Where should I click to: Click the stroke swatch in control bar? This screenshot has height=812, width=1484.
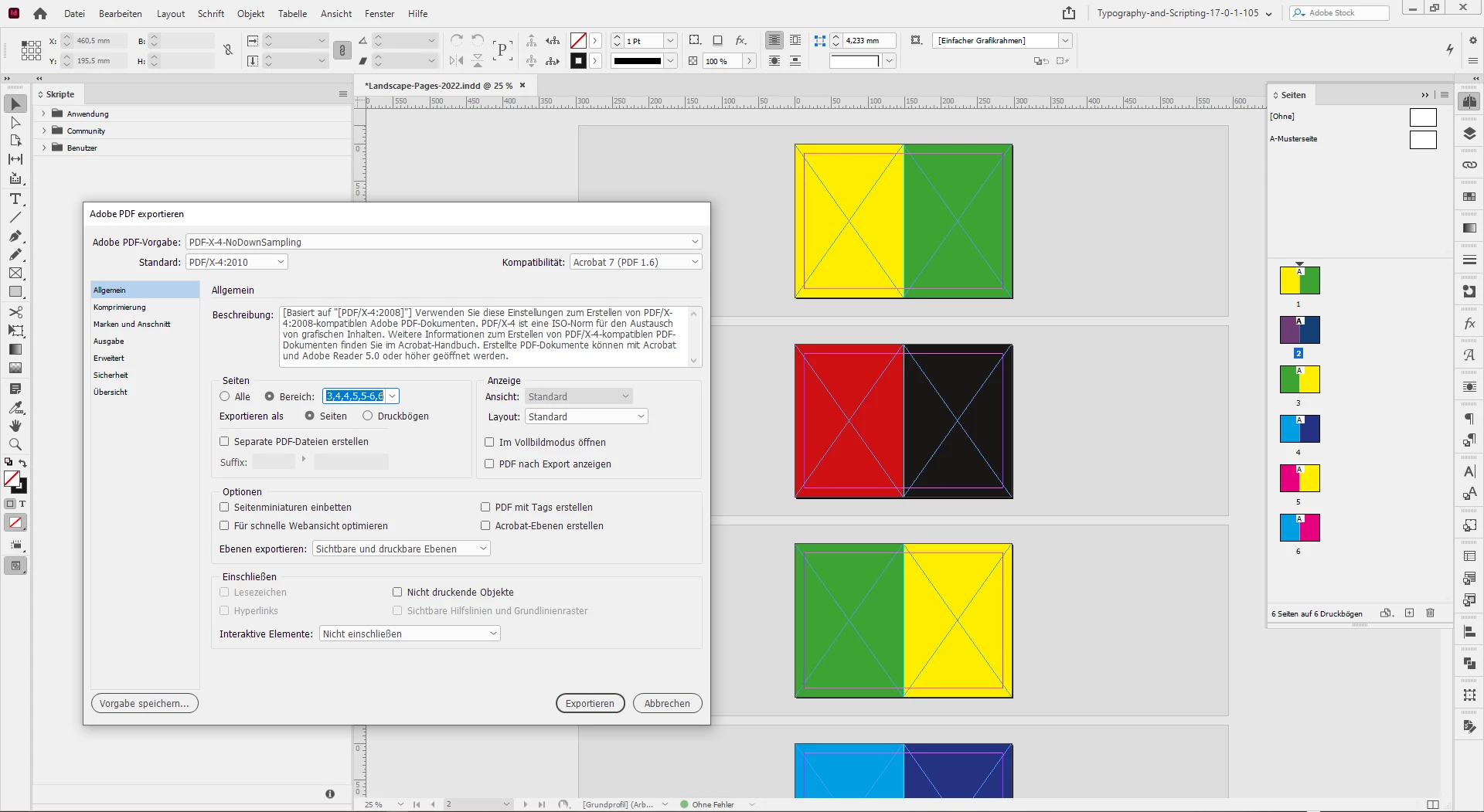point(578,61)
